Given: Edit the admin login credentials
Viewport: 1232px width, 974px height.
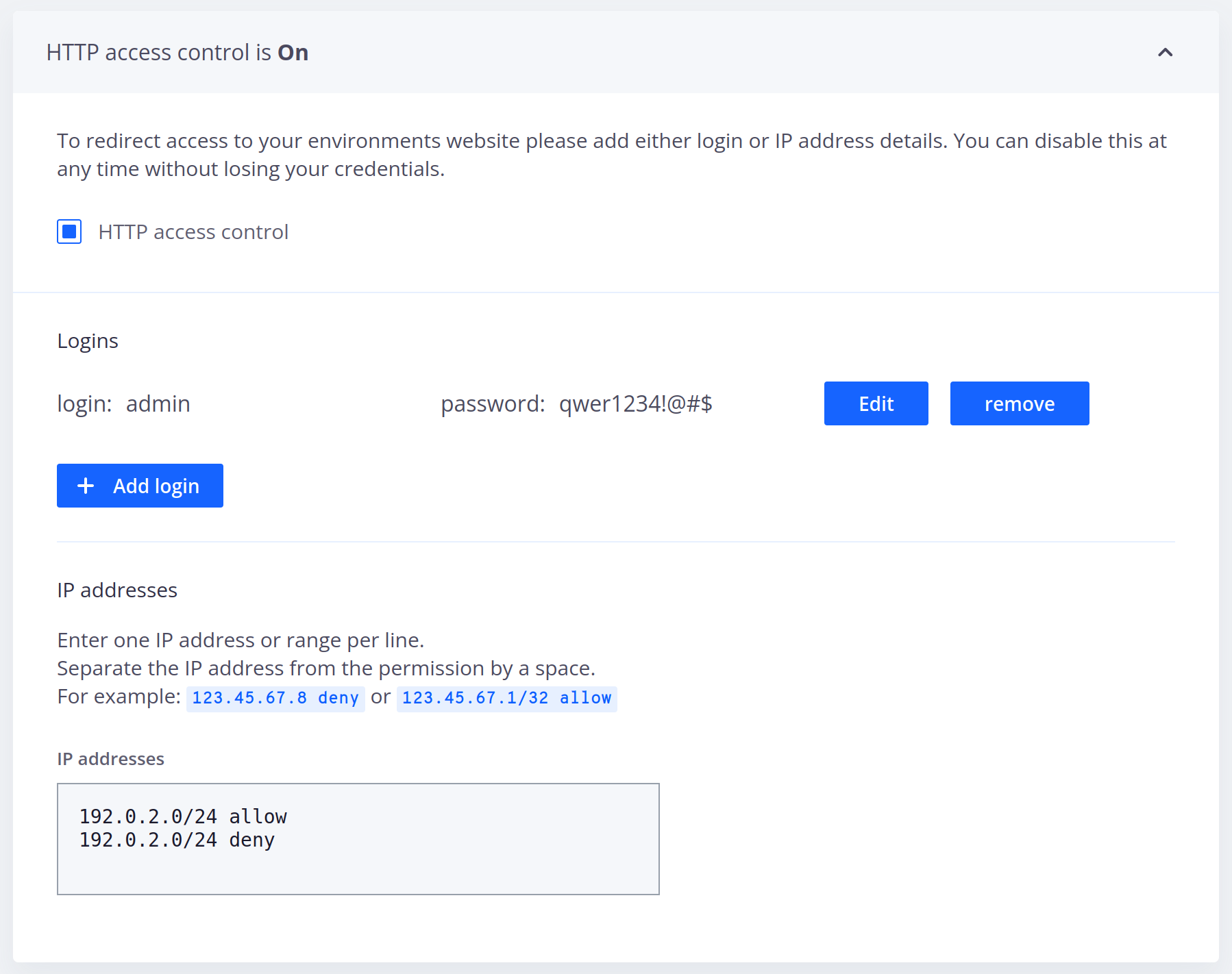Looking at the screenshot, I should [876, 403].
